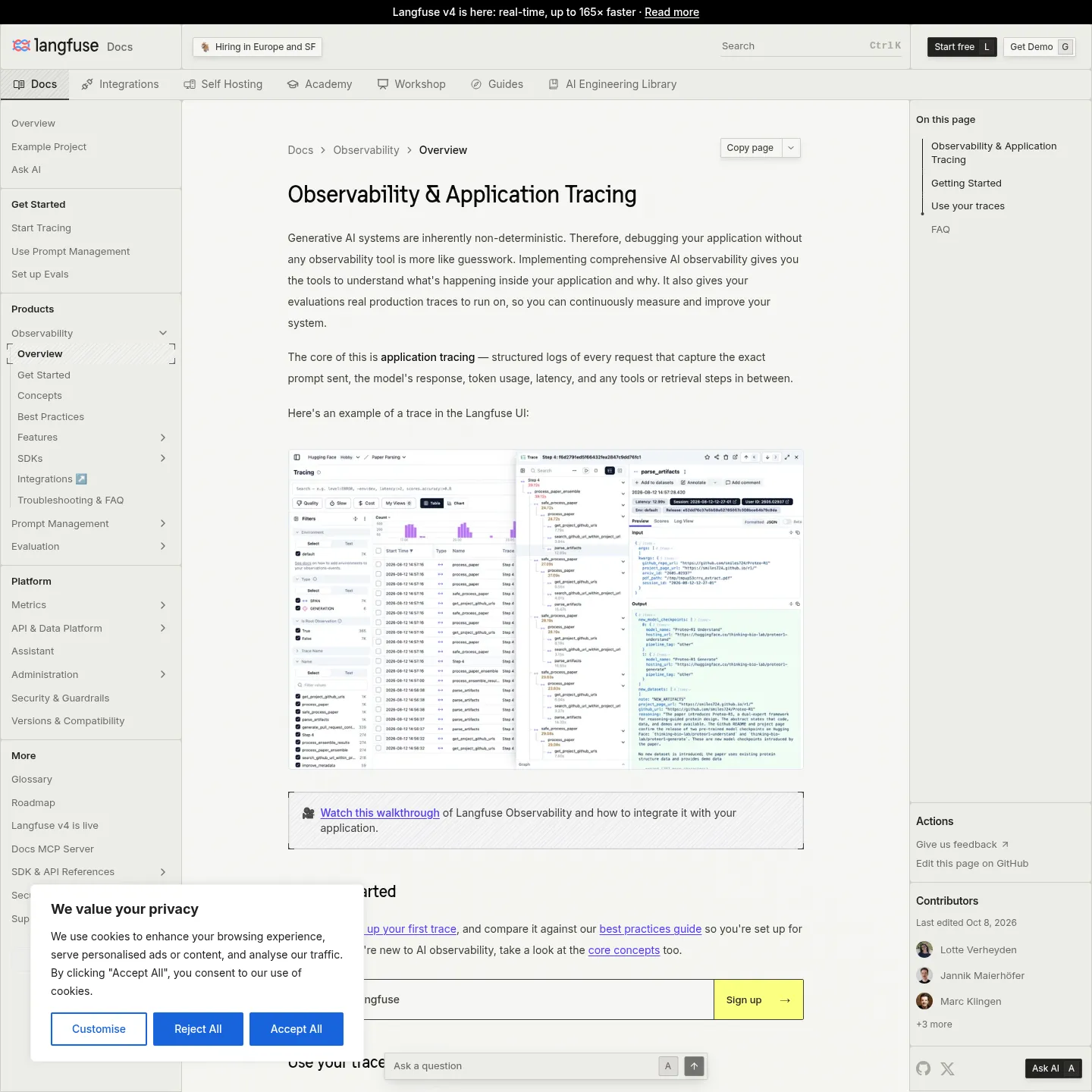Open Customise cookie settings
Screen dimensions: 1092x1092
point(99,1029)
